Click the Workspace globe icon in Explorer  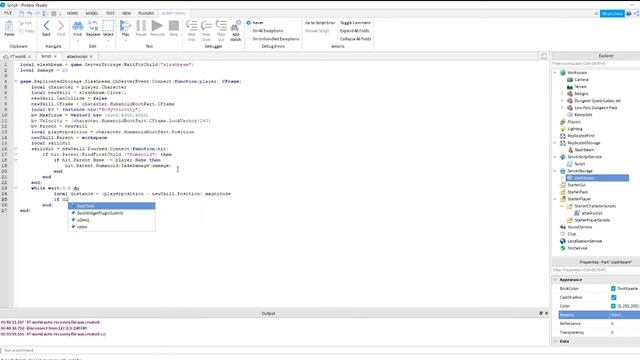[563, 73]
